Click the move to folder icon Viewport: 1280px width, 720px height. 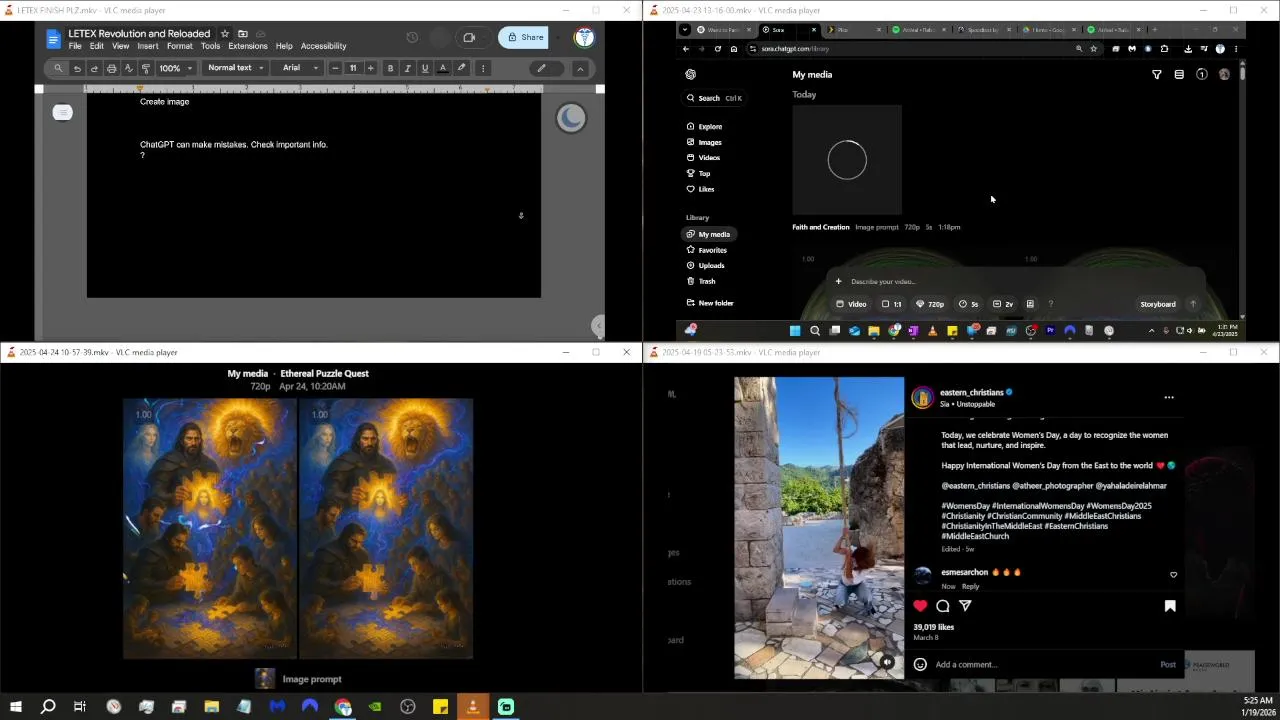pyautogui.click(x=243, y=34)
